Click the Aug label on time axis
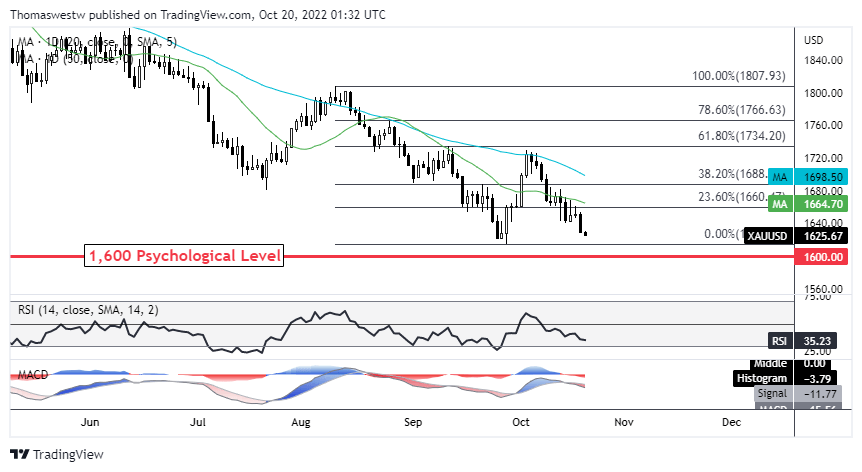Viewport: 862px width, 472px height. tap(301, 422)
